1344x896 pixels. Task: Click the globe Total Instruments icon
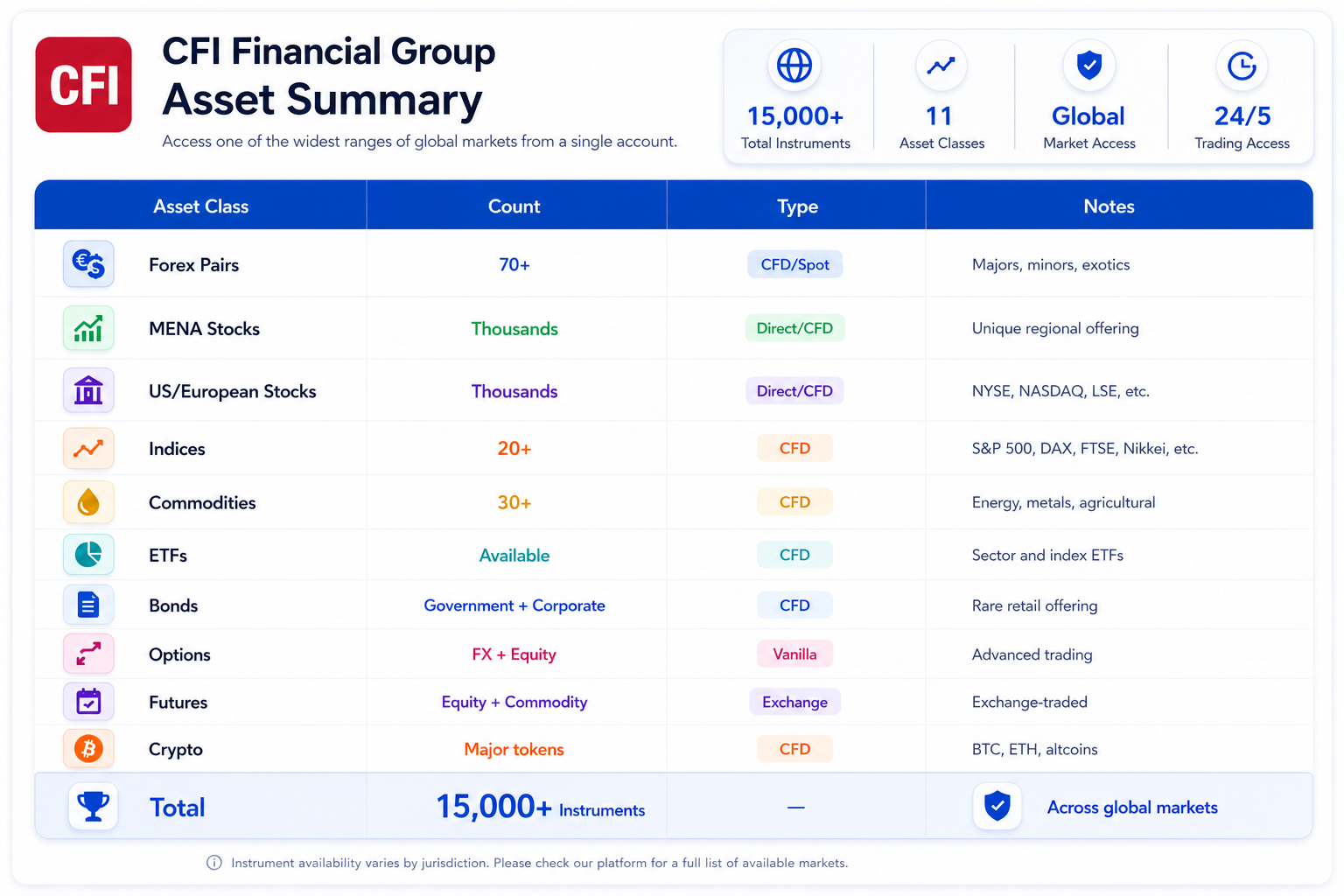(794, 66)
